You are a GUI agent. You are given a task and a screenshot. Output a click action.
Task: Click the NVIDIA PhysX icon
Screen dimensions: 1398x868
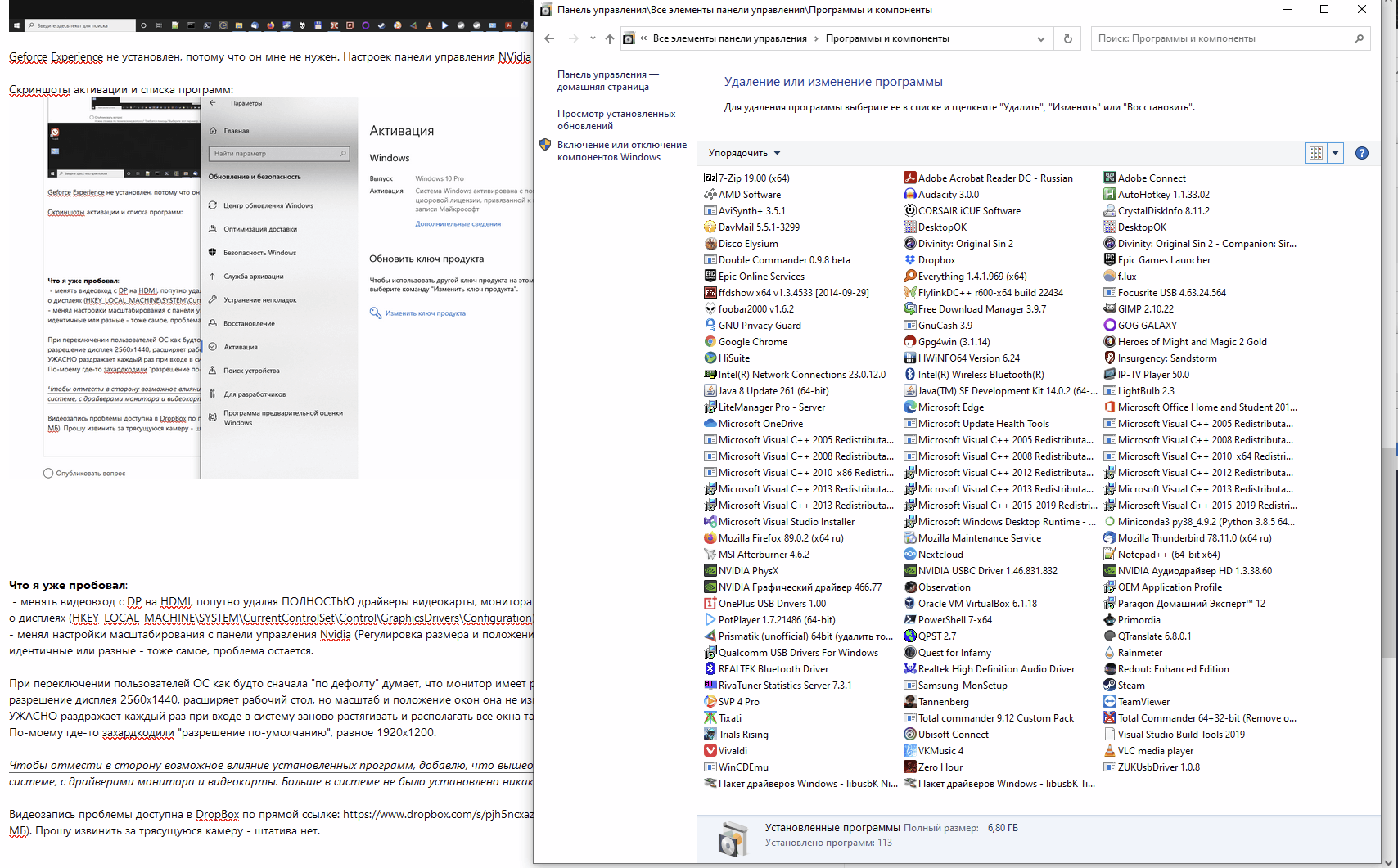(x=710, y=571)
